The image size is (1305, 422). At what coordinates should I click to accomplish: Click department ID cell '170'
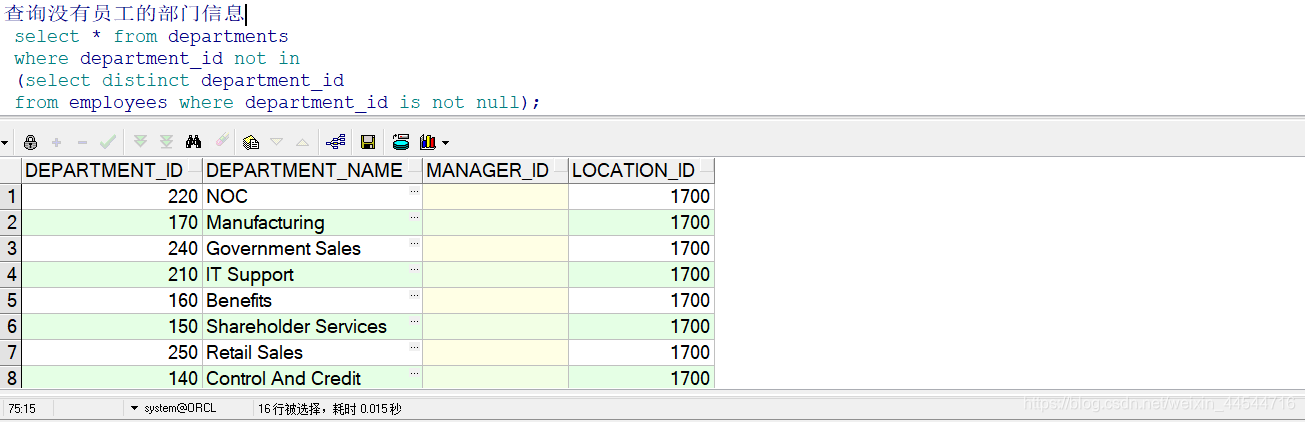pos(112,222)
